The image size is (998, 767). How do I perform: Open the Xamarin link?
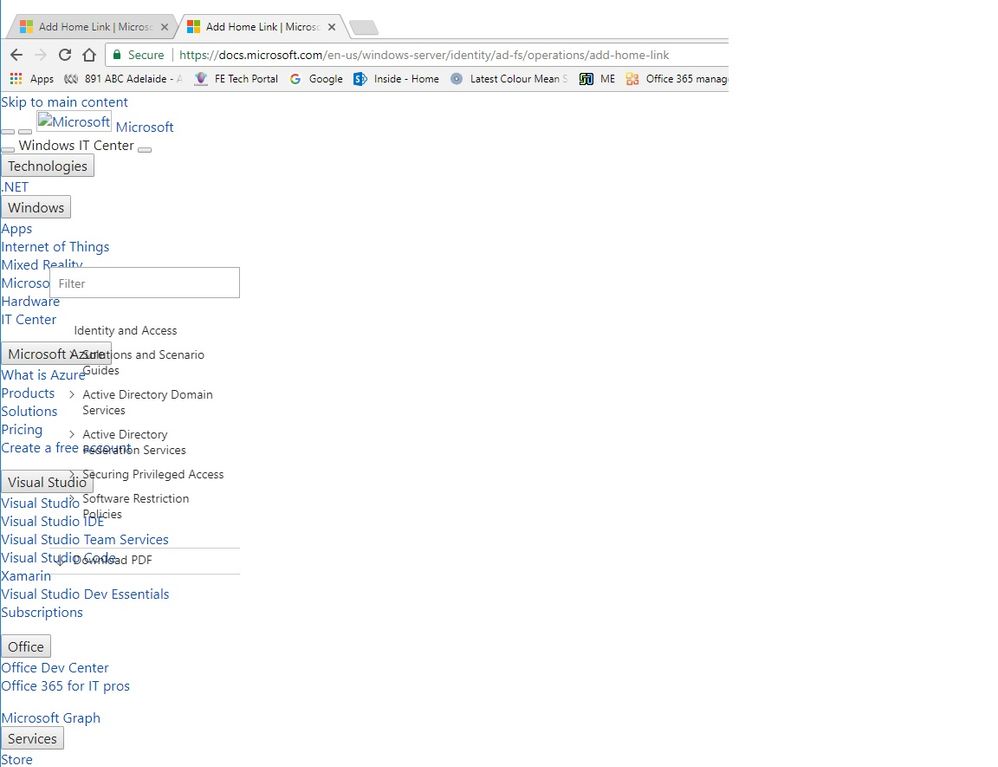[x=26, y=576]
